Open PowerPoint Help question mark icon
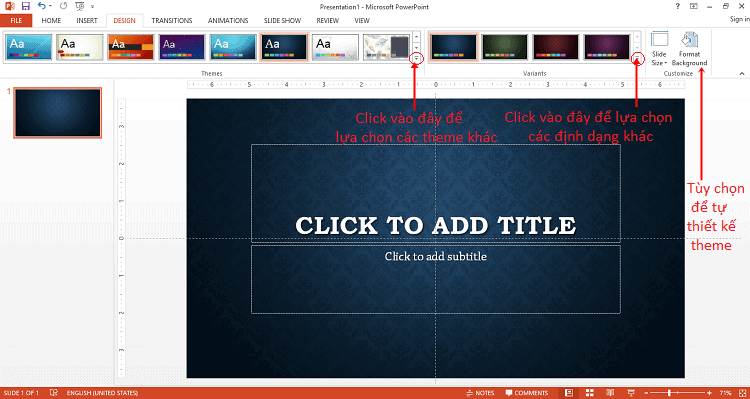Screen dimensions: 750x399 point(677,6)
